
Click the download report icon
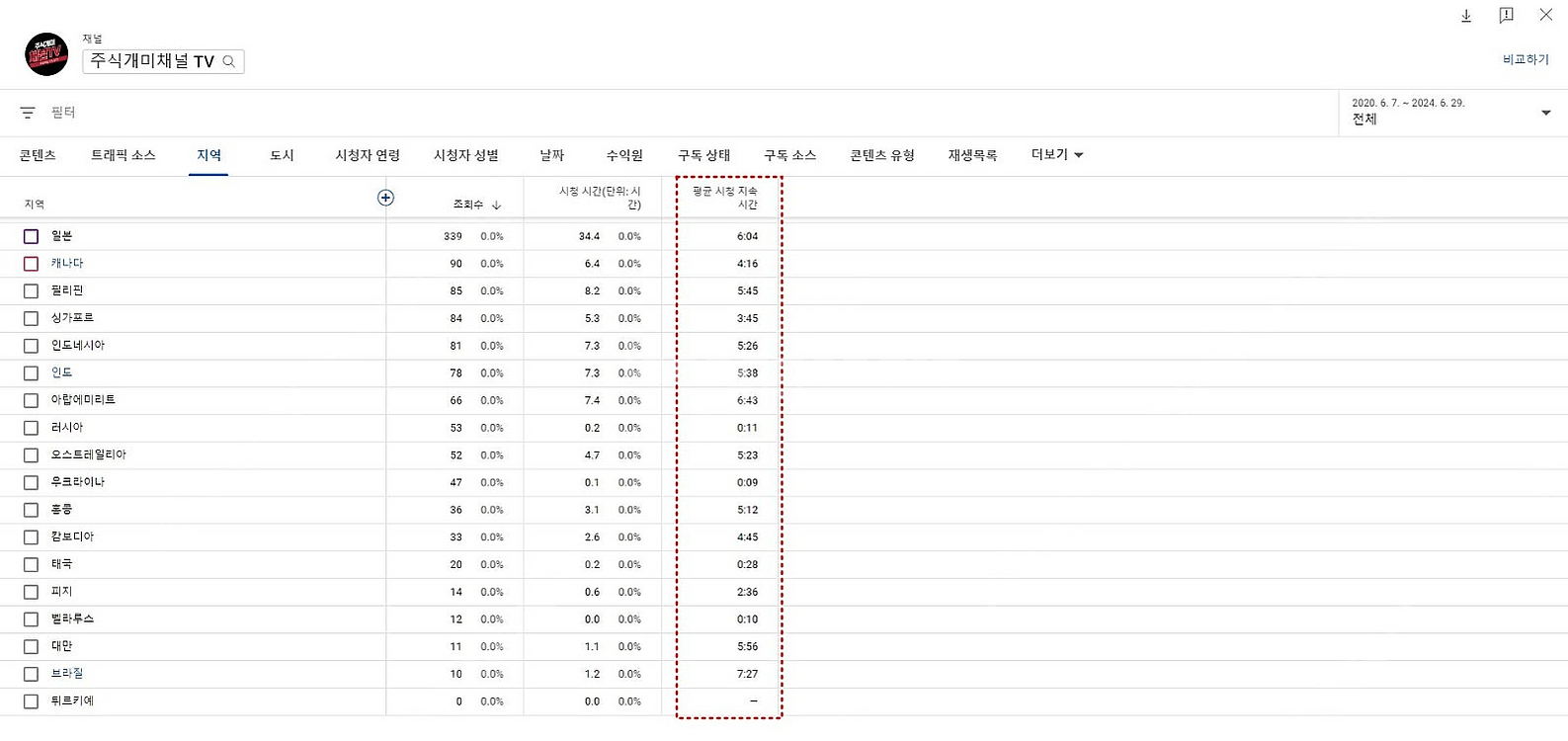point(1466,16)
